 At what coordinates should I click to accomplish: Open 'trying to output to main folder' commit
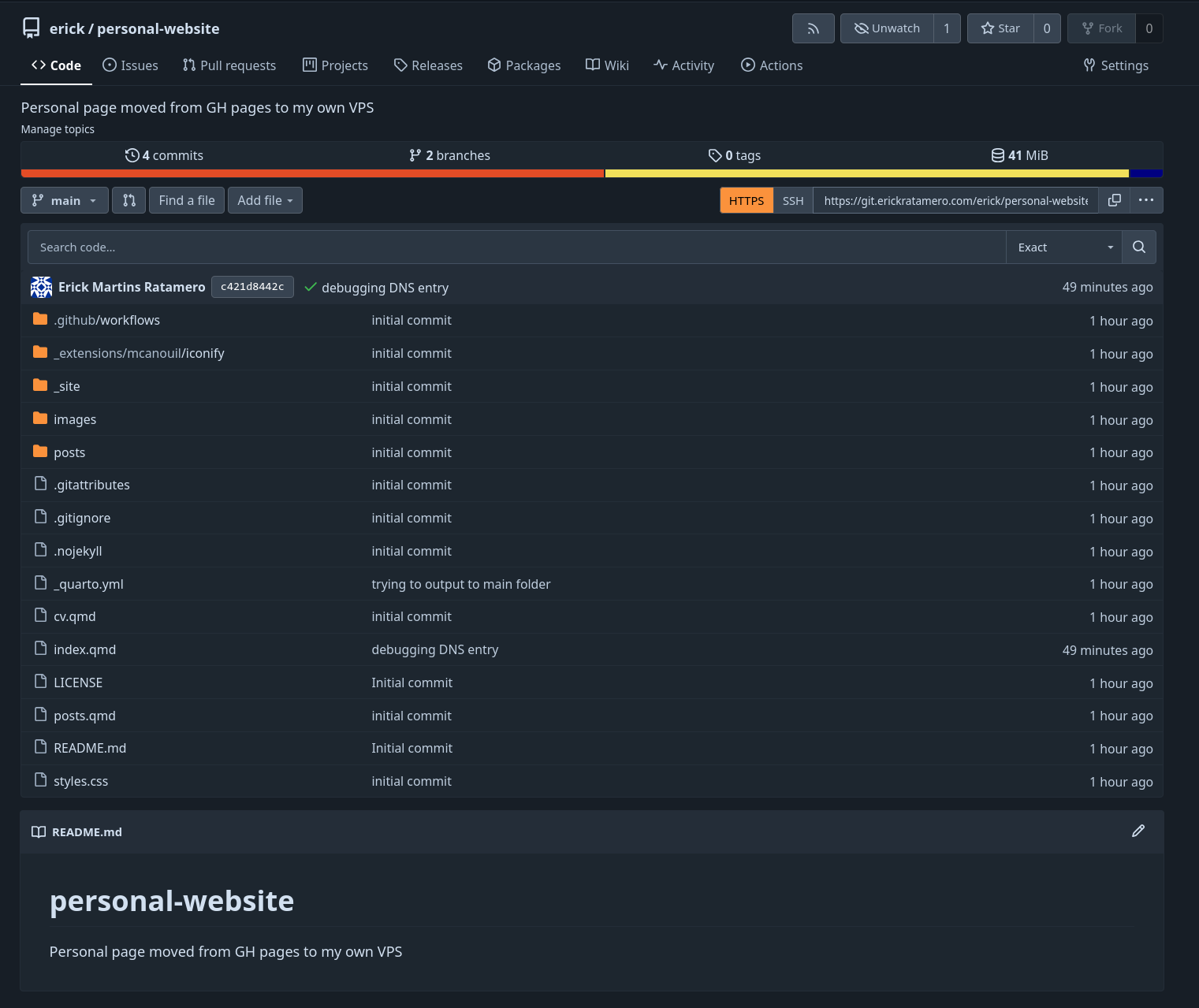point(461,584)
